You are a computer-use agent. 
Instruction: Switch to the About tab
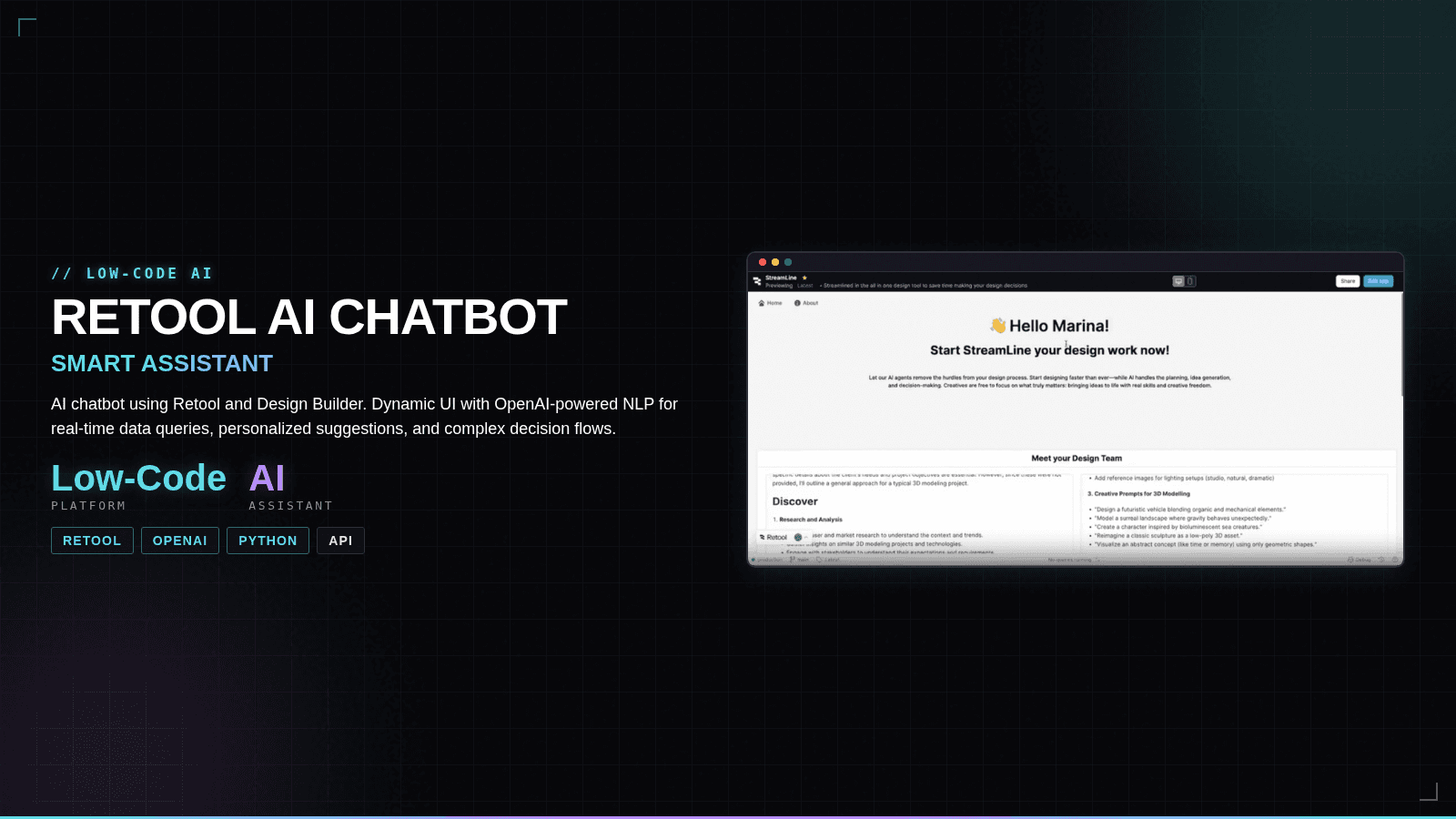[808, 303]
